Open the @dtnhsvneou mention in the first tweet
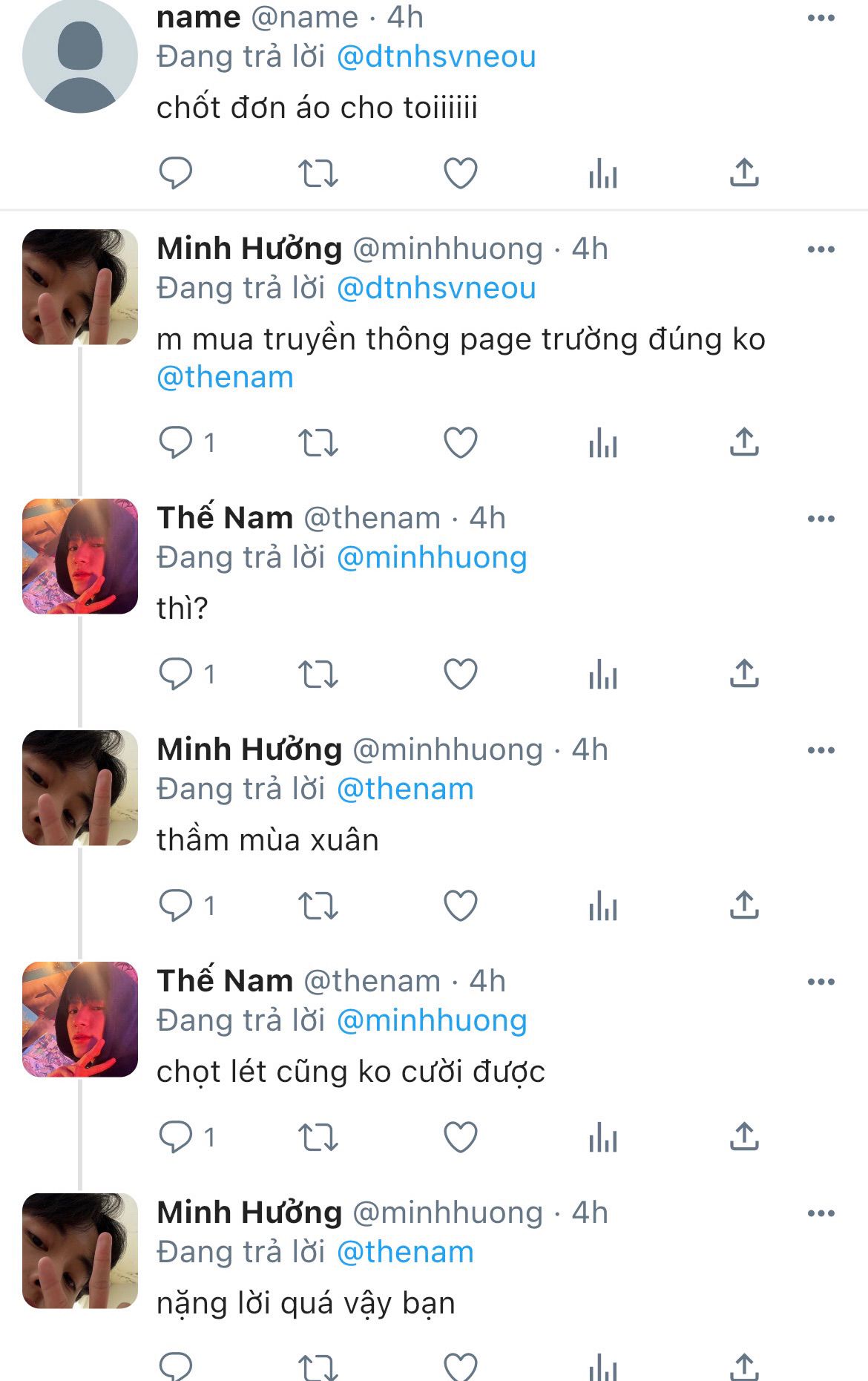The image size is (868, 1381). (x=435, y=57)
